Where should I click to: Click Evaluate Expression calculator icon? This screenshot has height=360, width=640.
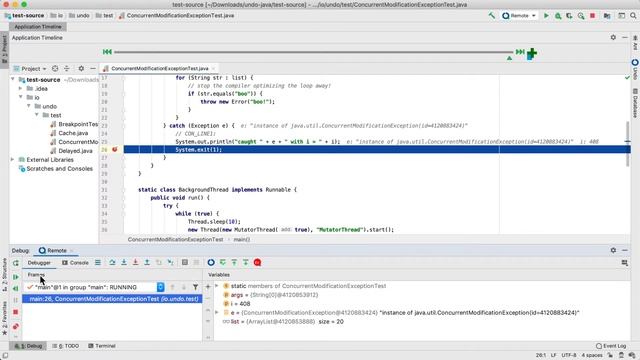point(184,262)
